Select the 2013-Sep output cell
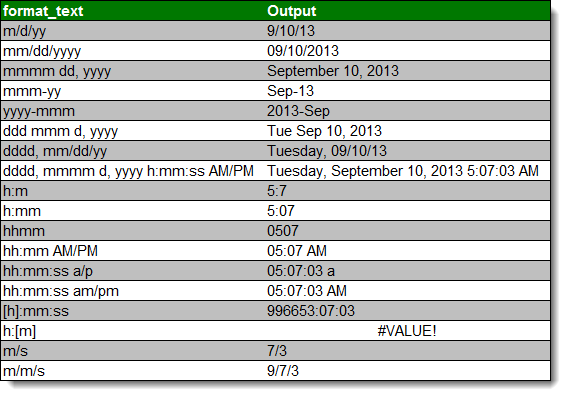 coord(408,111)
